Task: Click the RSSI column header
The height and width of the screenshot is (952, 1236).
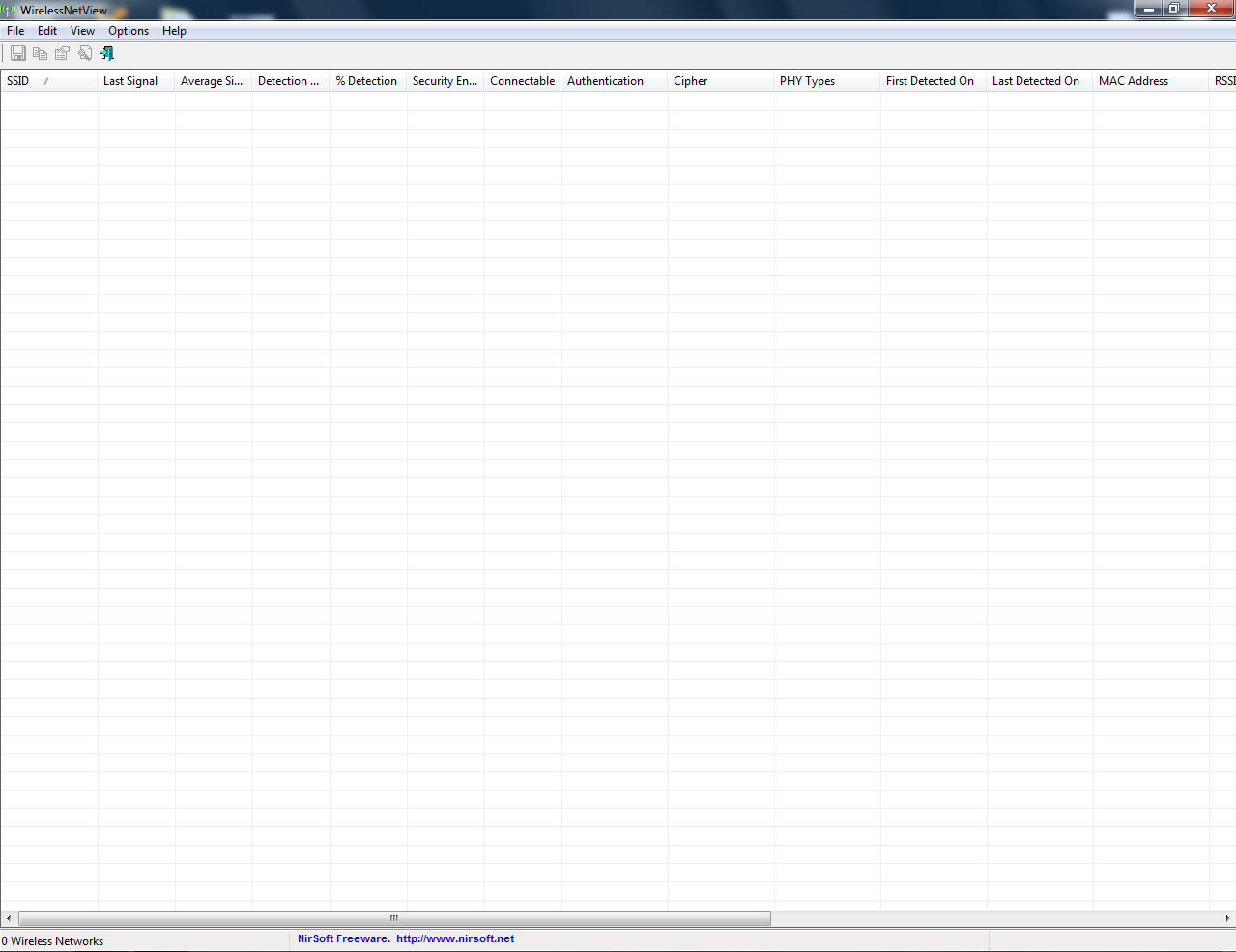Action: [x=1223, y=81]
